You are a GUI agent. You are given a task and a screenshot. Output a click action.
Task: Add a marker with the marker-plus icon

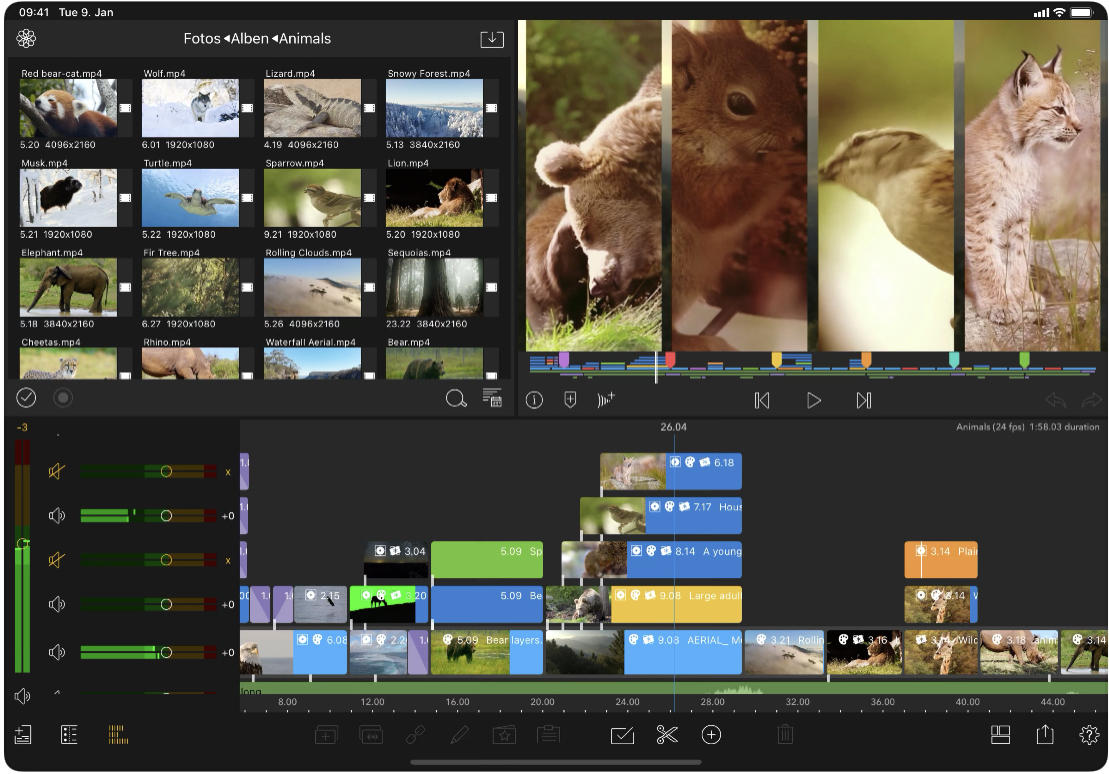coord(570,400)
